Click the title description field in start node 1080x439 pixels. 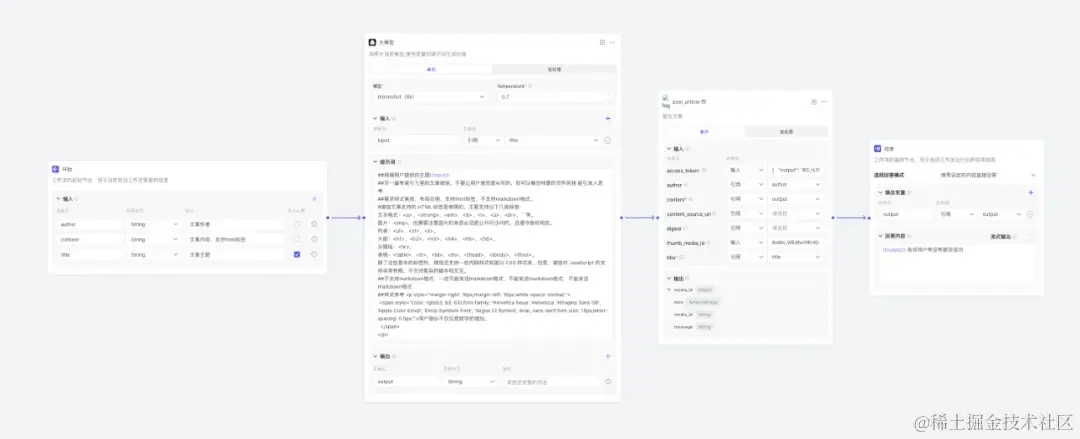pos(234,254)
